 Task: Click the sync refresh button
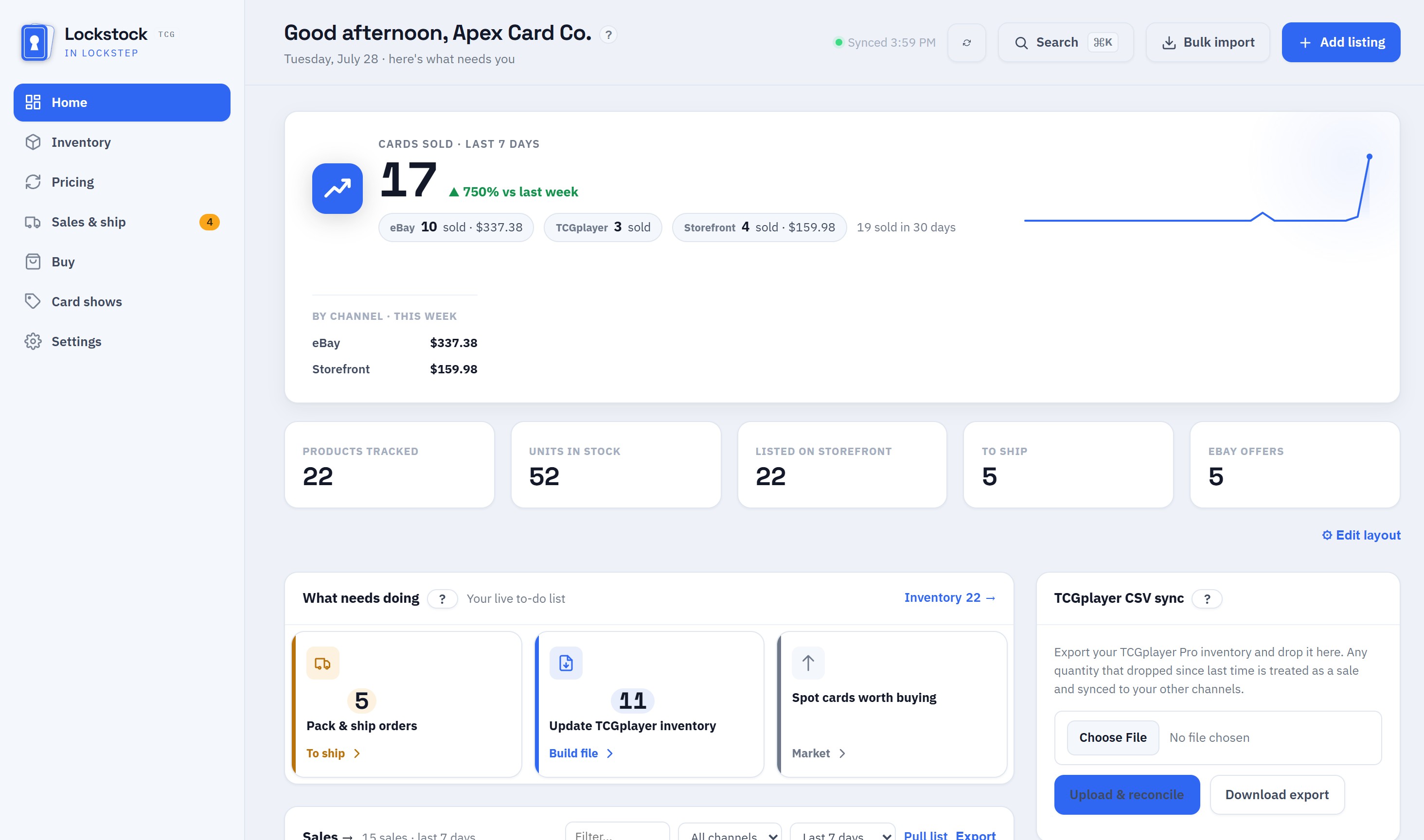[x=966, y=42]
